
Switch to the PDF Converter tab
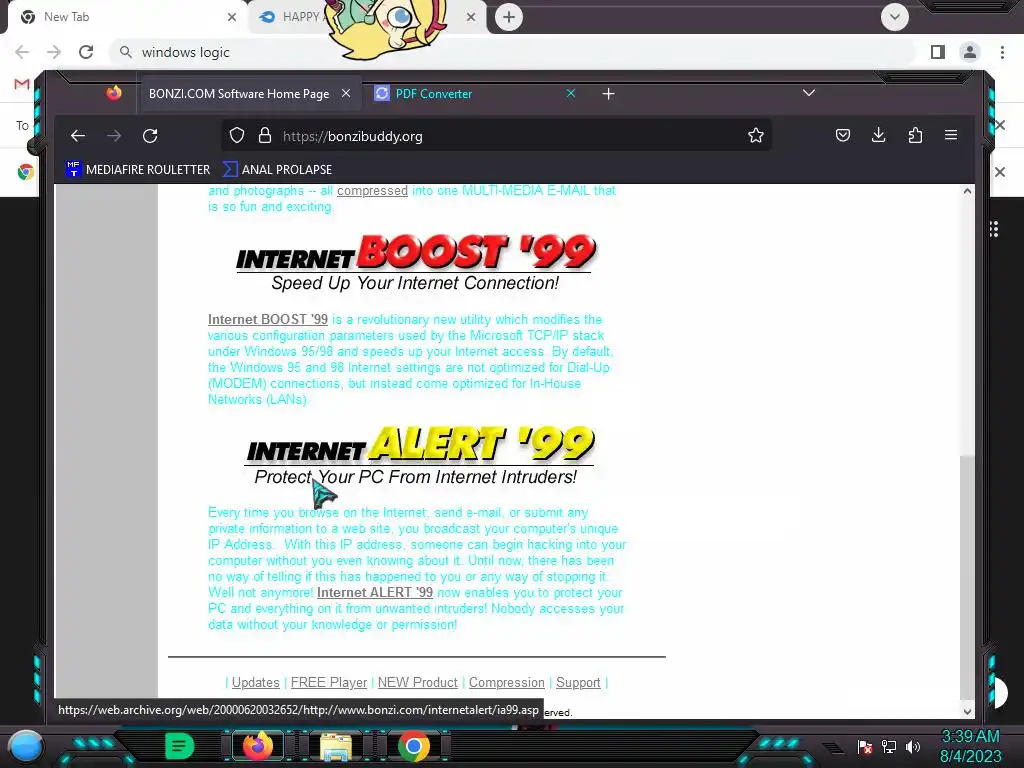coord(475,93)
